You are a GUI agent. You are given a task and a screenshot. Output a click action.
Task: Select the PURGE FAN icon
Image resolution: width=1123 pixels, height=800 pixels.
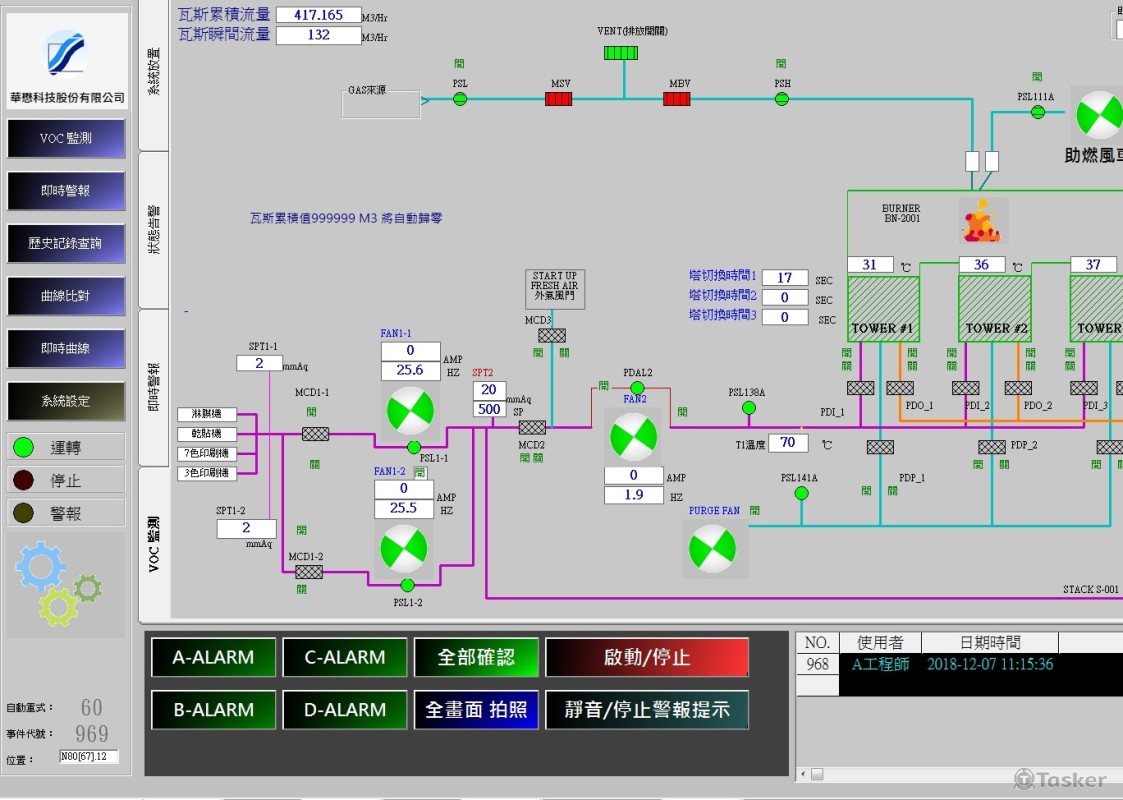pos(714,547)
